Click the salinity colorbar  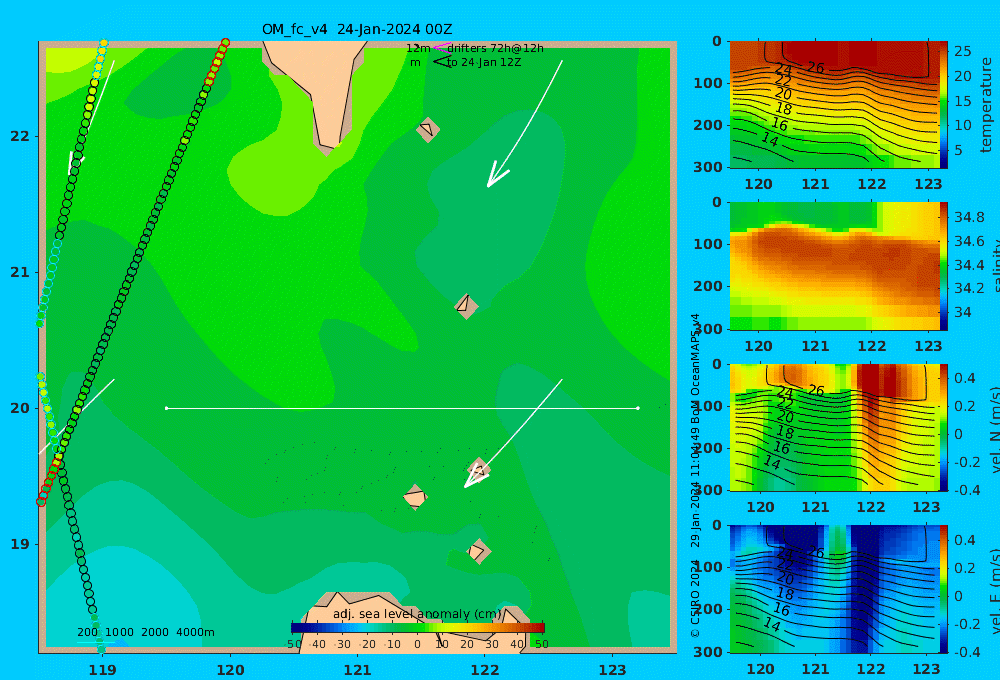tap(944, 266)
